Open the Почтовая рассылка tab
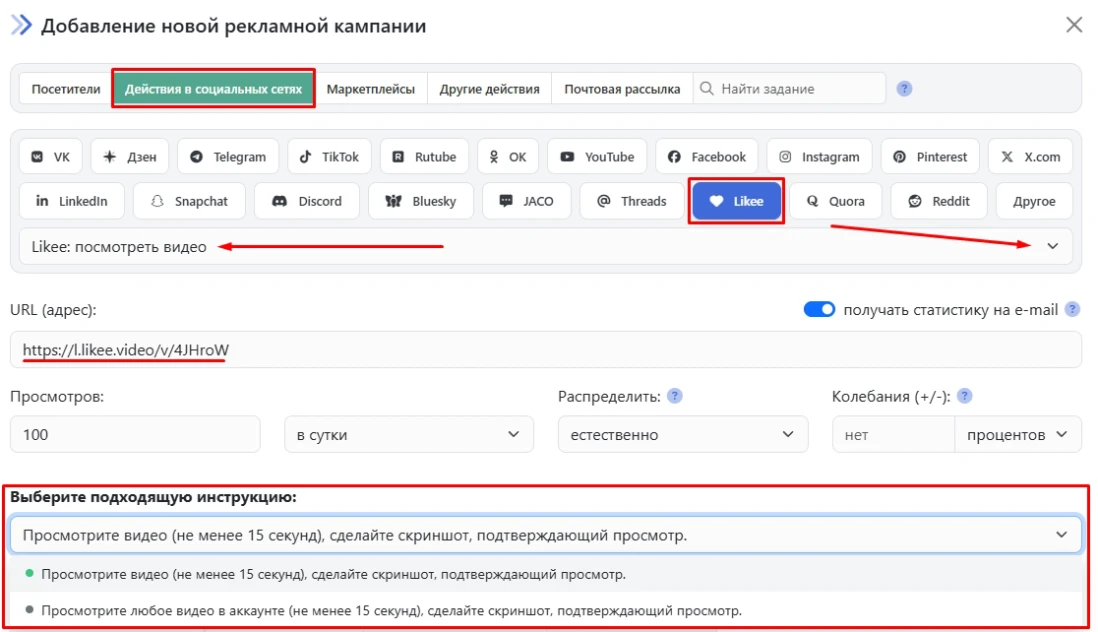1098x632 pixels. click(x=621, y=89)
